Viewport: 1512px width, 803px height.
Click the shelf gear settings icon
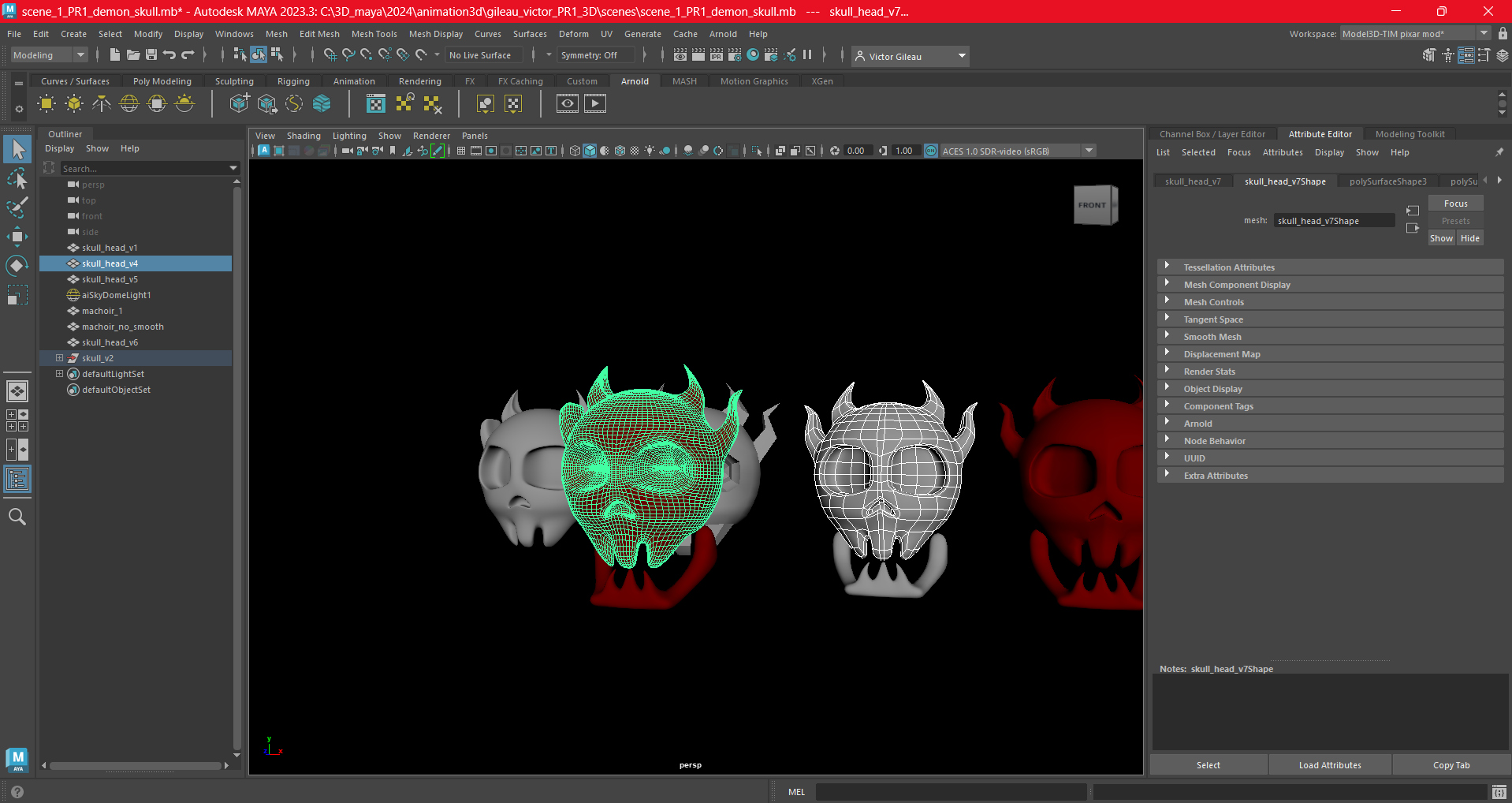coord(19,109)
